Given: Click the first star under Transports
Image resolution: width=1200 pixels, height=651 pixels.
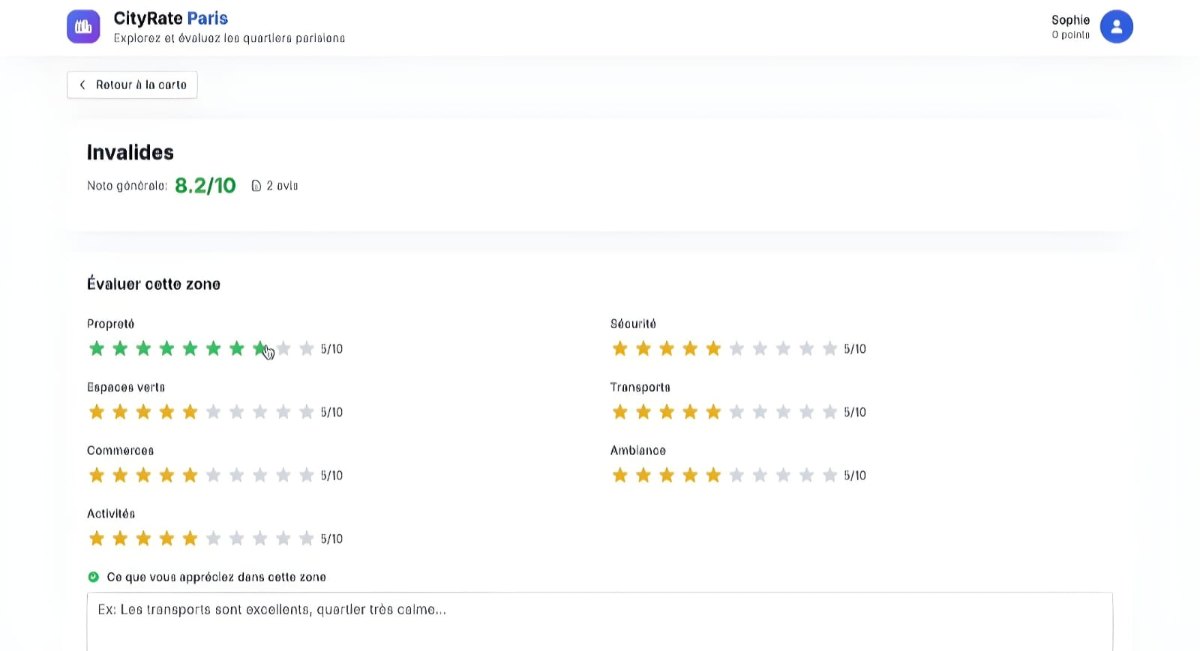Looking at the screenshot, I should (620, 411).
